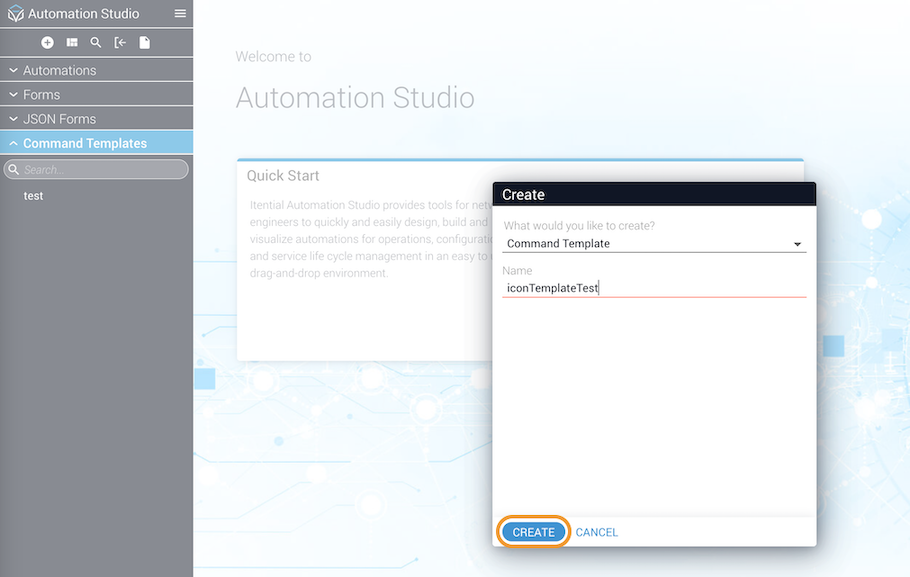Screen dimensions: 910x577
Task: Open the 'What would you like to create?' dropdown
Action: pyautogui.click(x=654, y=244)
